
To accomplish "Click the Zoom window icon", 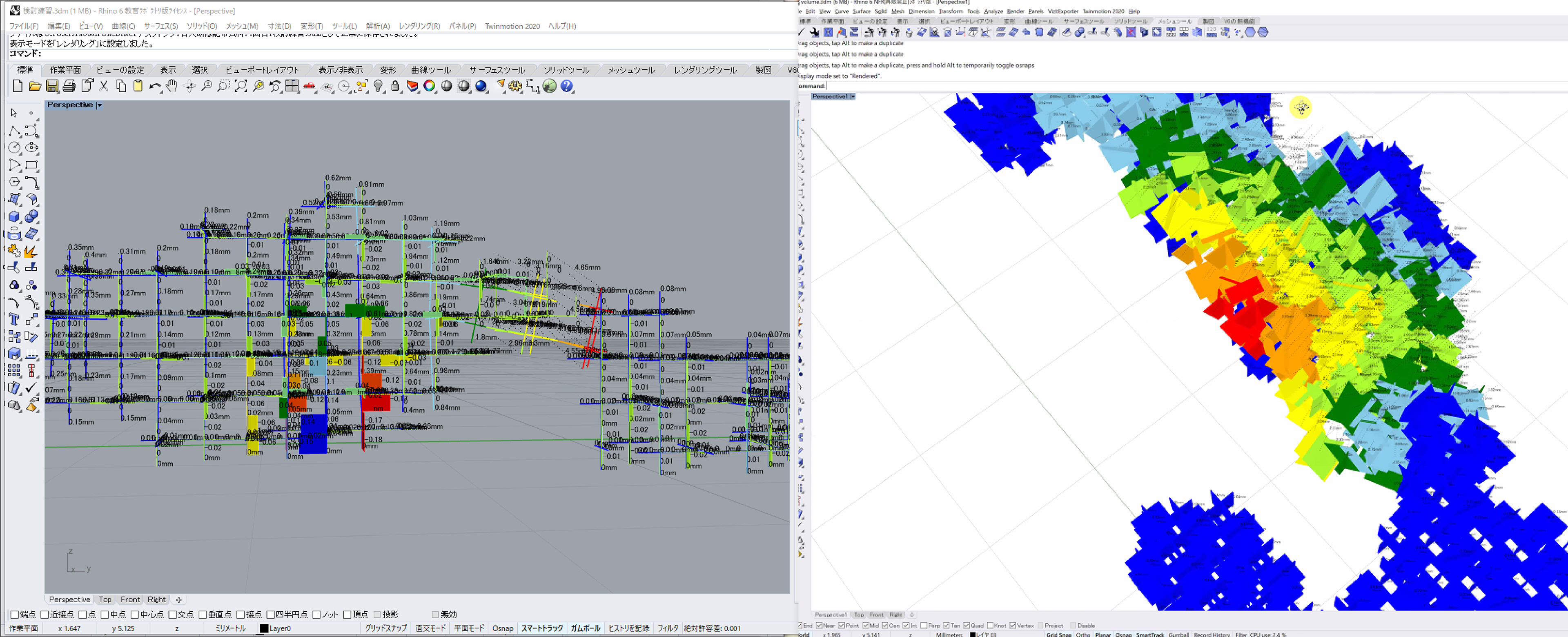I will click(224, 87).
